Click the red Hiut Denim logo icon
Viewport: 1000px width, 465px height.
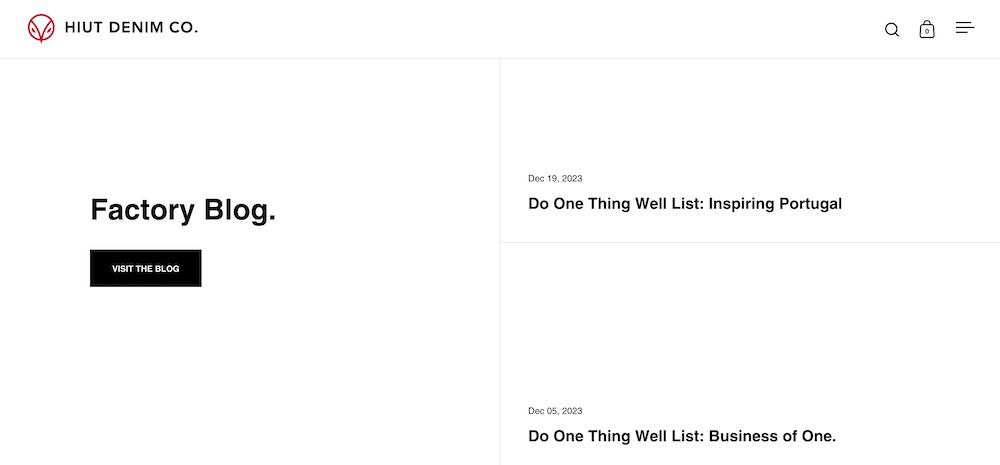tap(41, 29)
